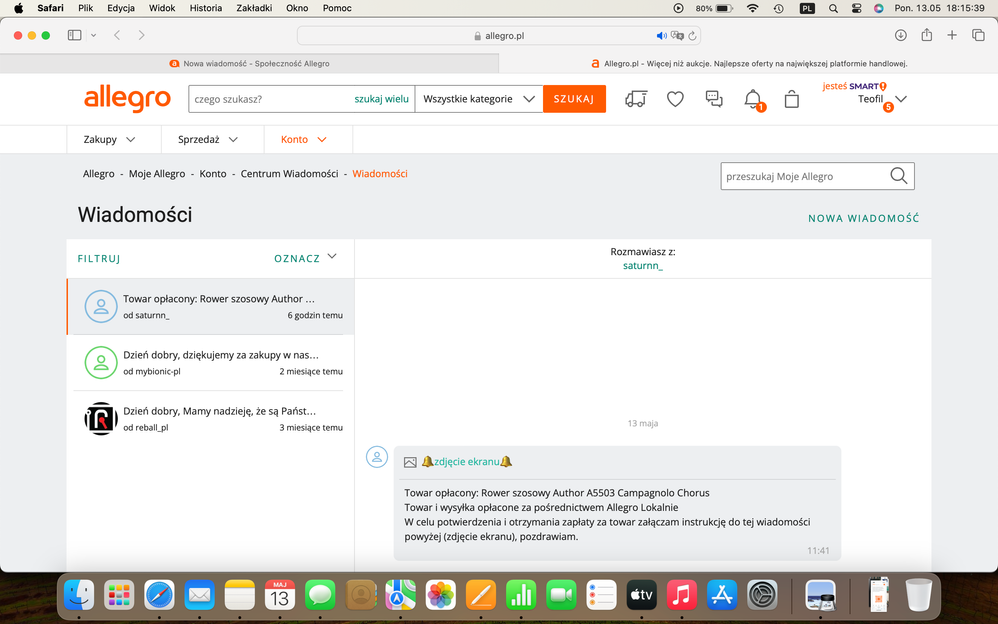Open conversation 'Towar opłacony: Rower szosowy Author'
The height and width of the screenshot is (624, 998).
211,306
